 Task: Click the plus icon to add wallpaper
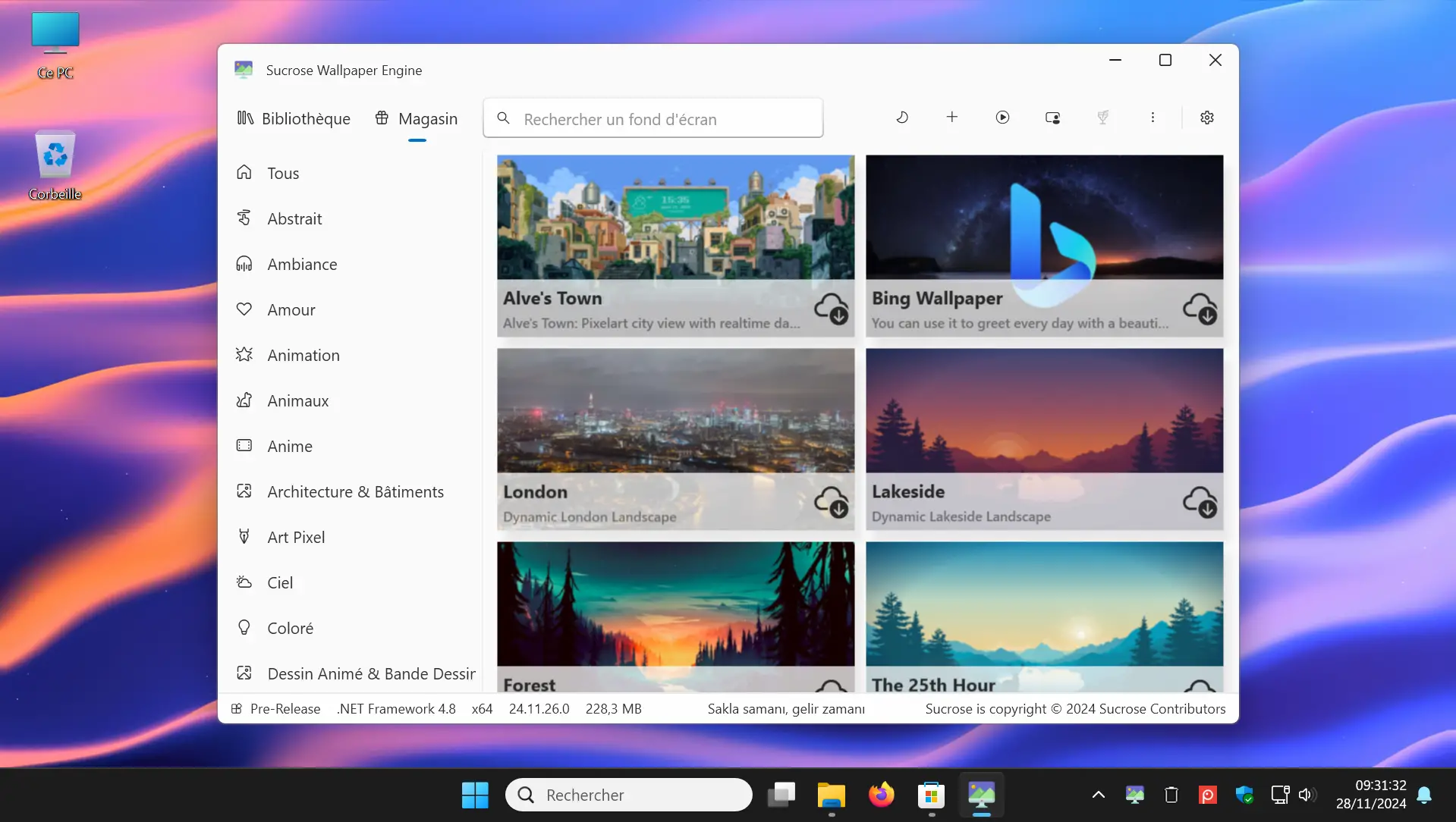point(952,117)
